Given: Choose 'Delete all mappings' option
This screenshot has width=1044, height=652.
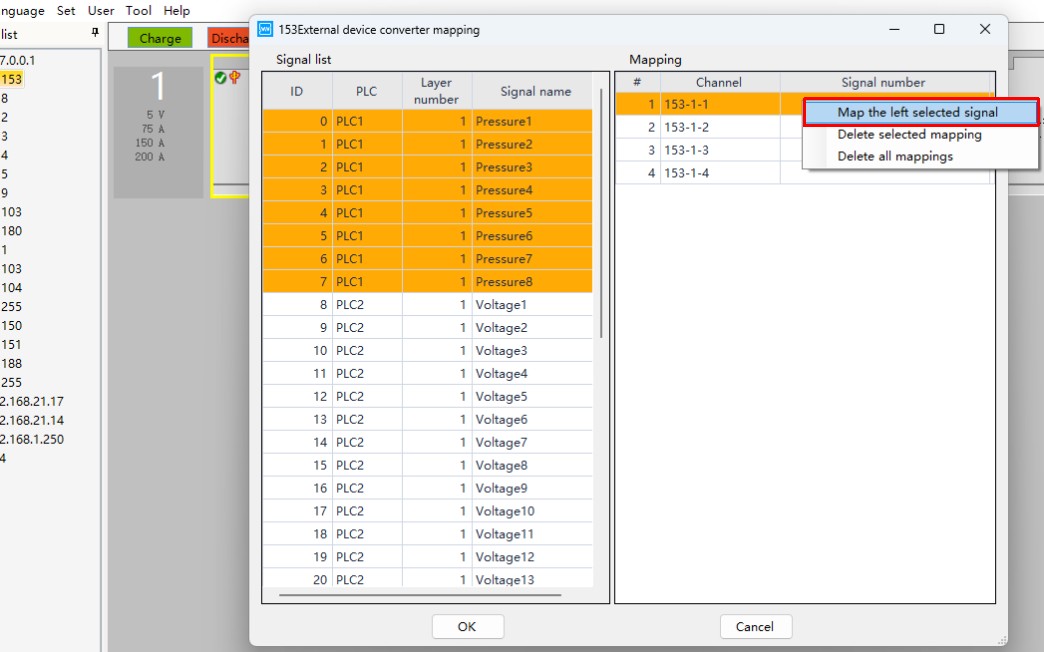Looking at the screenshot, I should pos(895,157).
